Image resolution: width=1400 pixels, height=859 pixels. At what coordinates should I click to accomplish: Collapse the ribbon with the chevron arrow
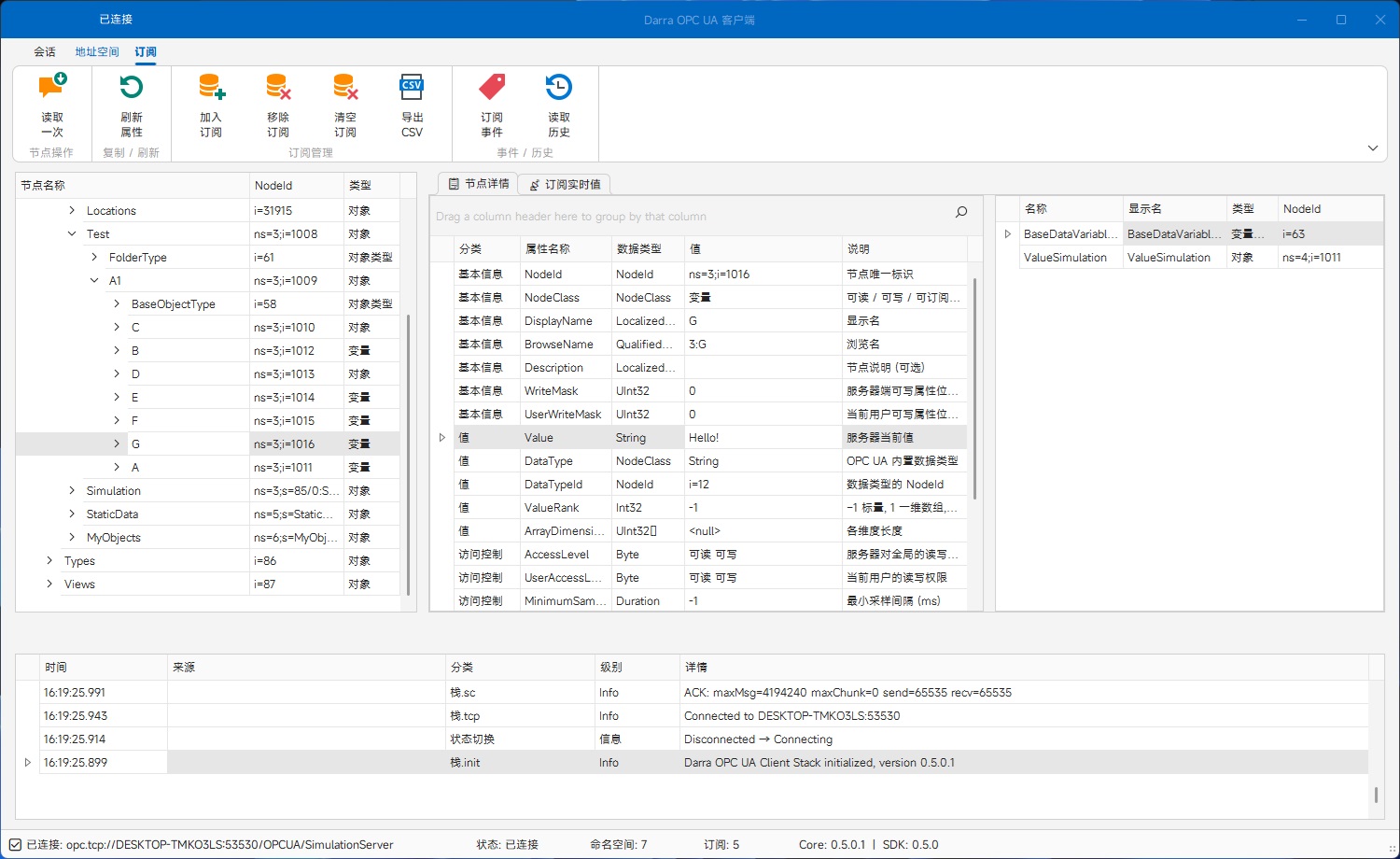coord(1373,148)
